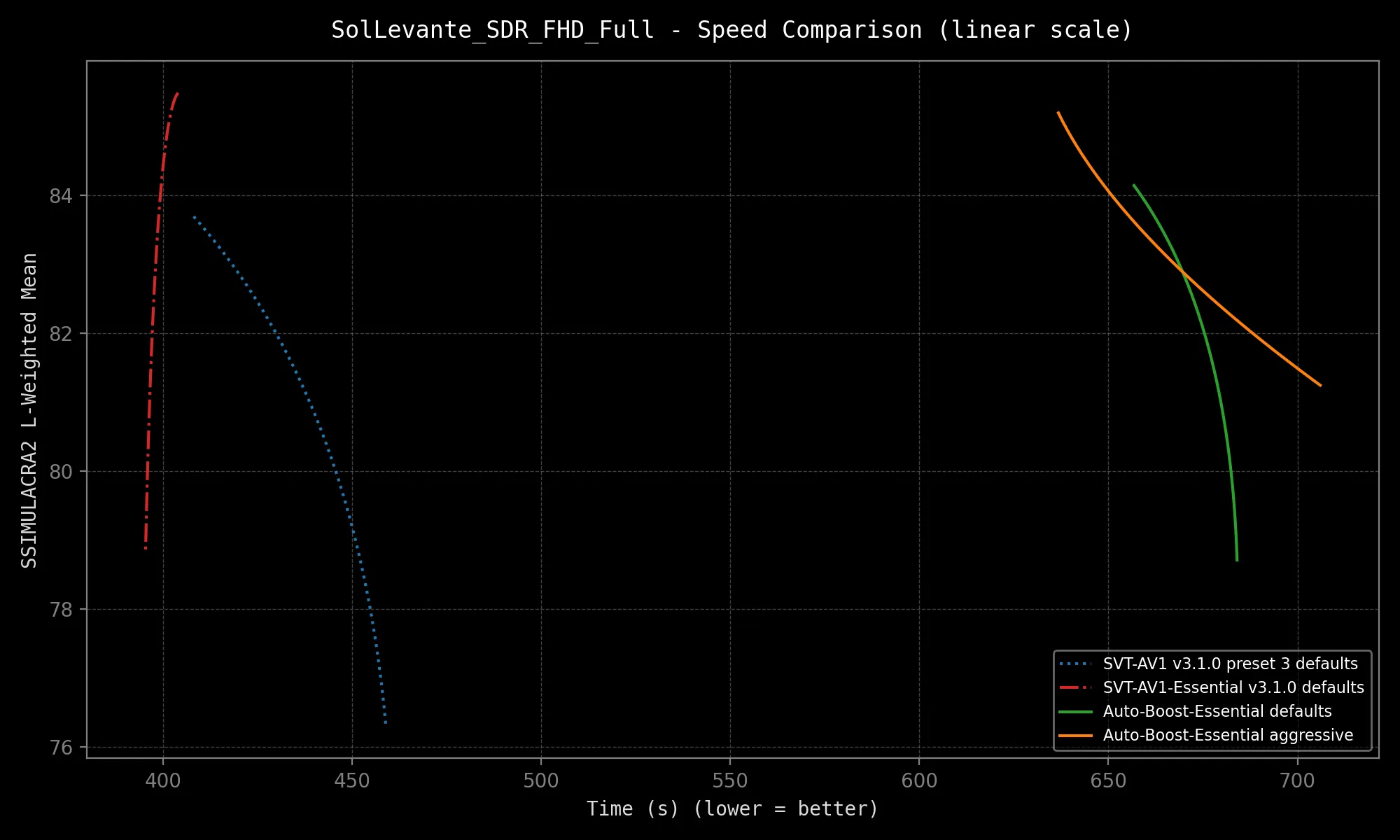This screenshot has height=840, width=1400.
Task: Click the red dash-dot legend line sample
Action: (x=1075, y=687)
